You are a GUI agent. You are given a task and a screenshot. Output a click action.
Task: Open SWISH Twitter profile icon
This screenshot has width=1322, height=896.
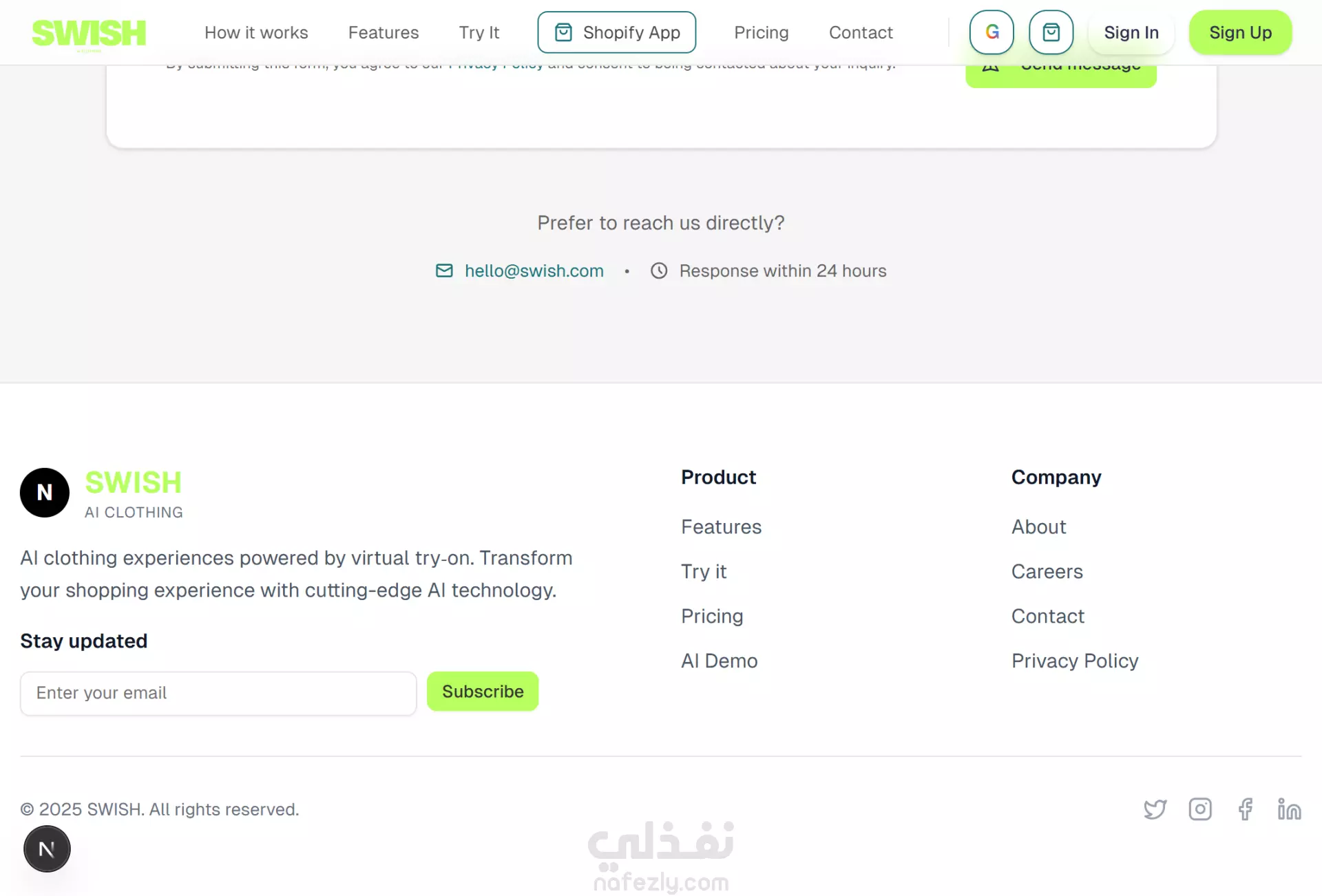click(x=1155, y=809)
